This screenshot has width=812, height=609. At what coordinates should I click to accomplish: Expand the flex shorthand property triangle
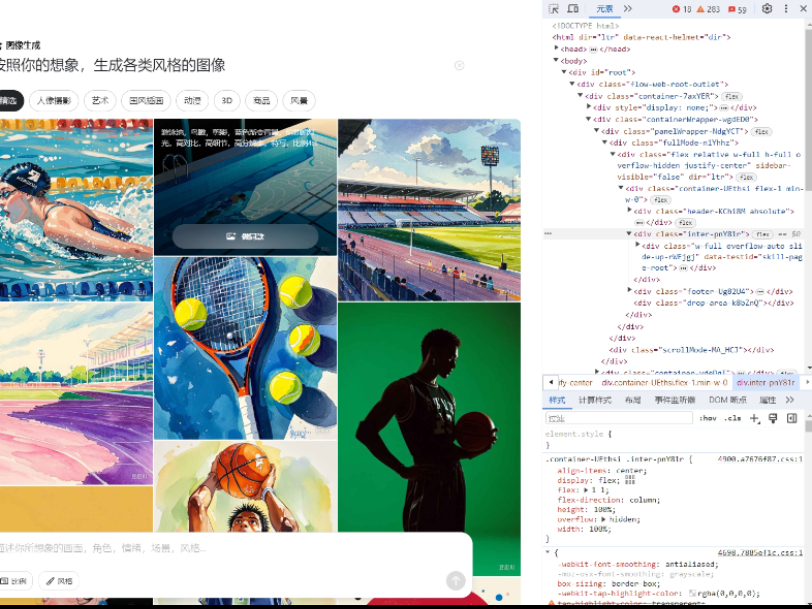tap(586, 490)
